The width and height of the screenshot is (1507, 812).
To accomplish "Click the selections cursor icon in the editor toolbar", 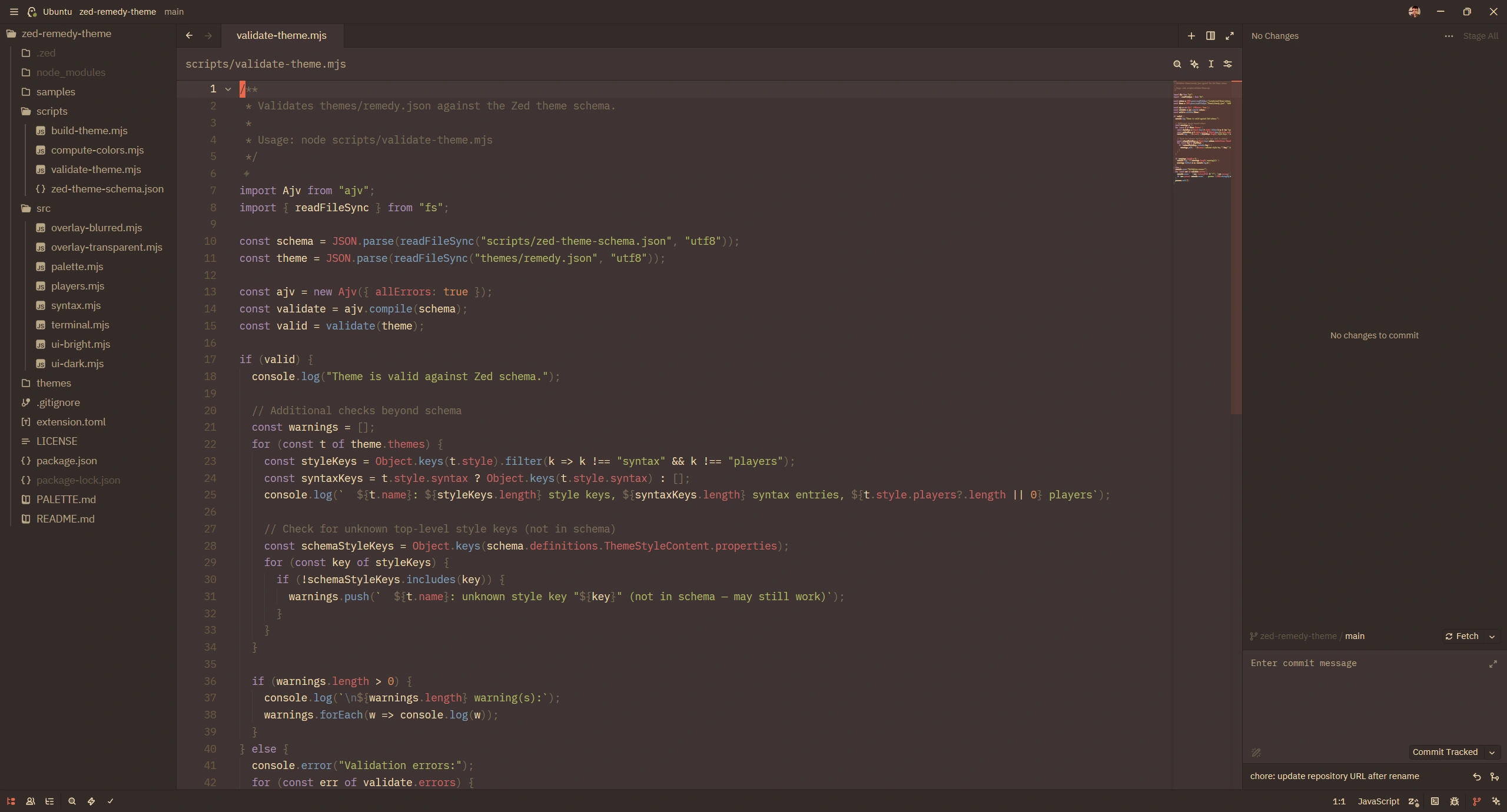I will (1211, 64).
